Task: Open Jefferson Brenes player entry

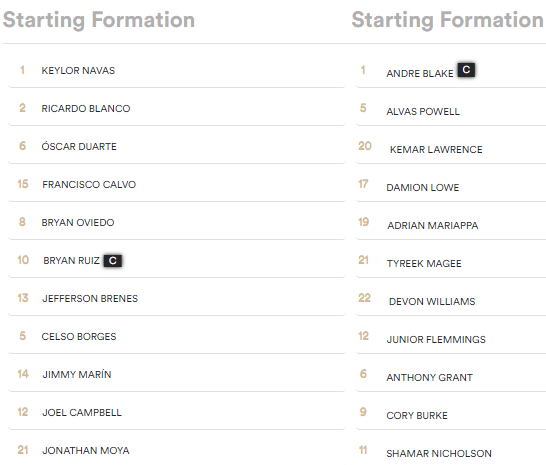Action: coord(177,299)
